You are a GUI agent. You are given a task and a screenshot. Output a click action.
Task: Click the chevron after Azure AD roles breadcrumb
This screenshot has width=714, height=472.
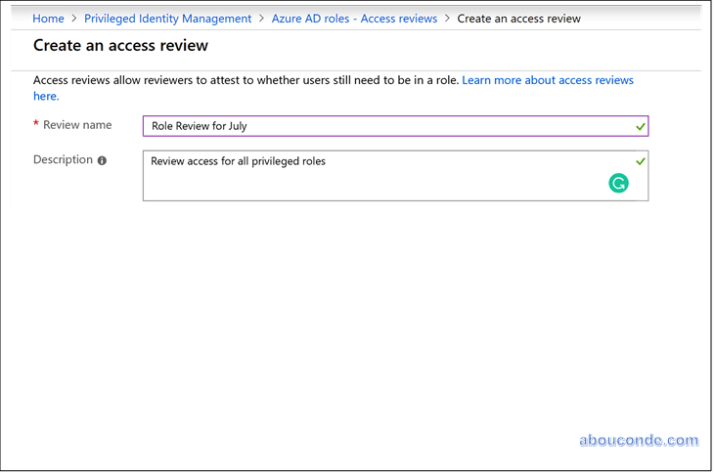(x=447, y=19)
